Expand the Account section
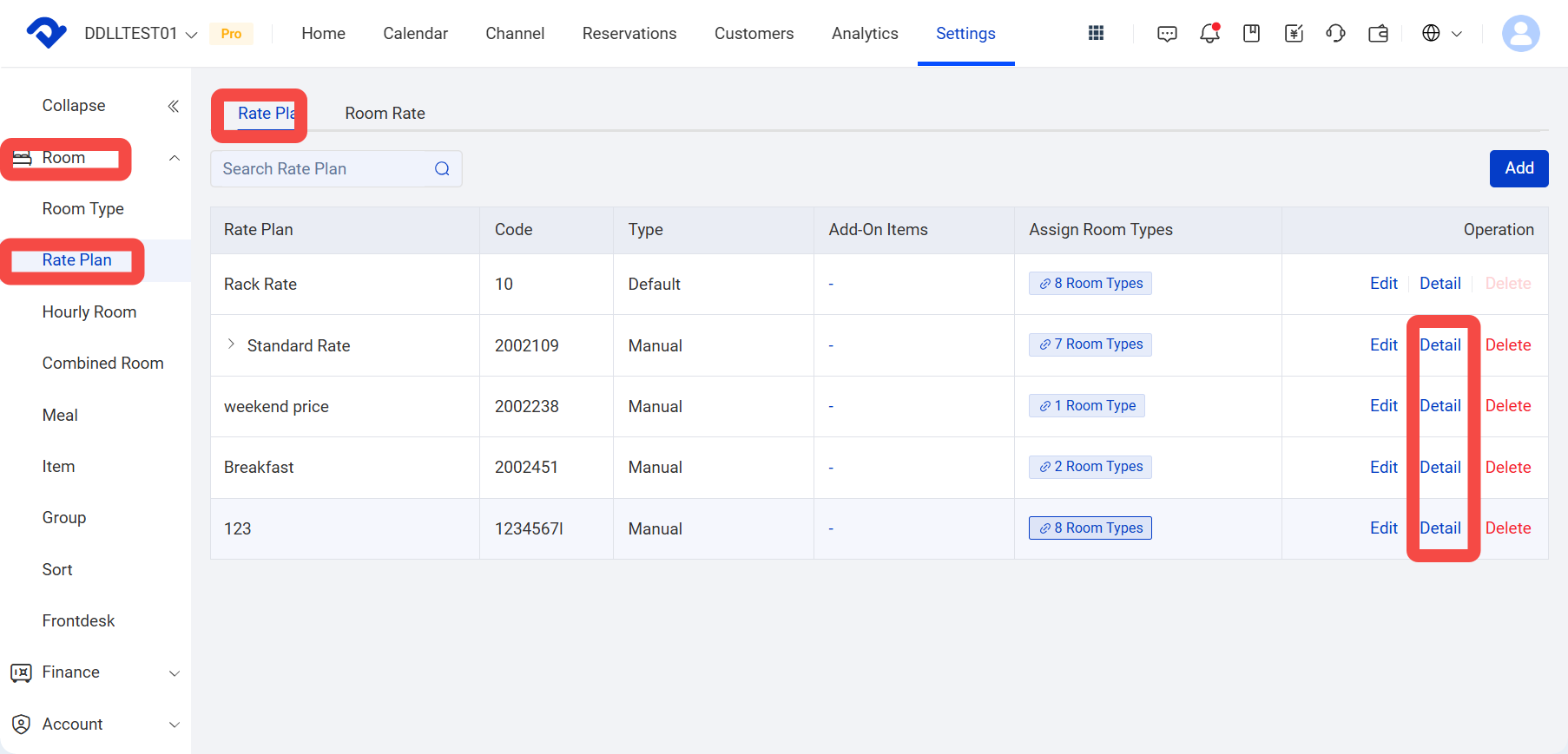Image resolution: width=1568 pixels, height=754 pixels. 175,724
